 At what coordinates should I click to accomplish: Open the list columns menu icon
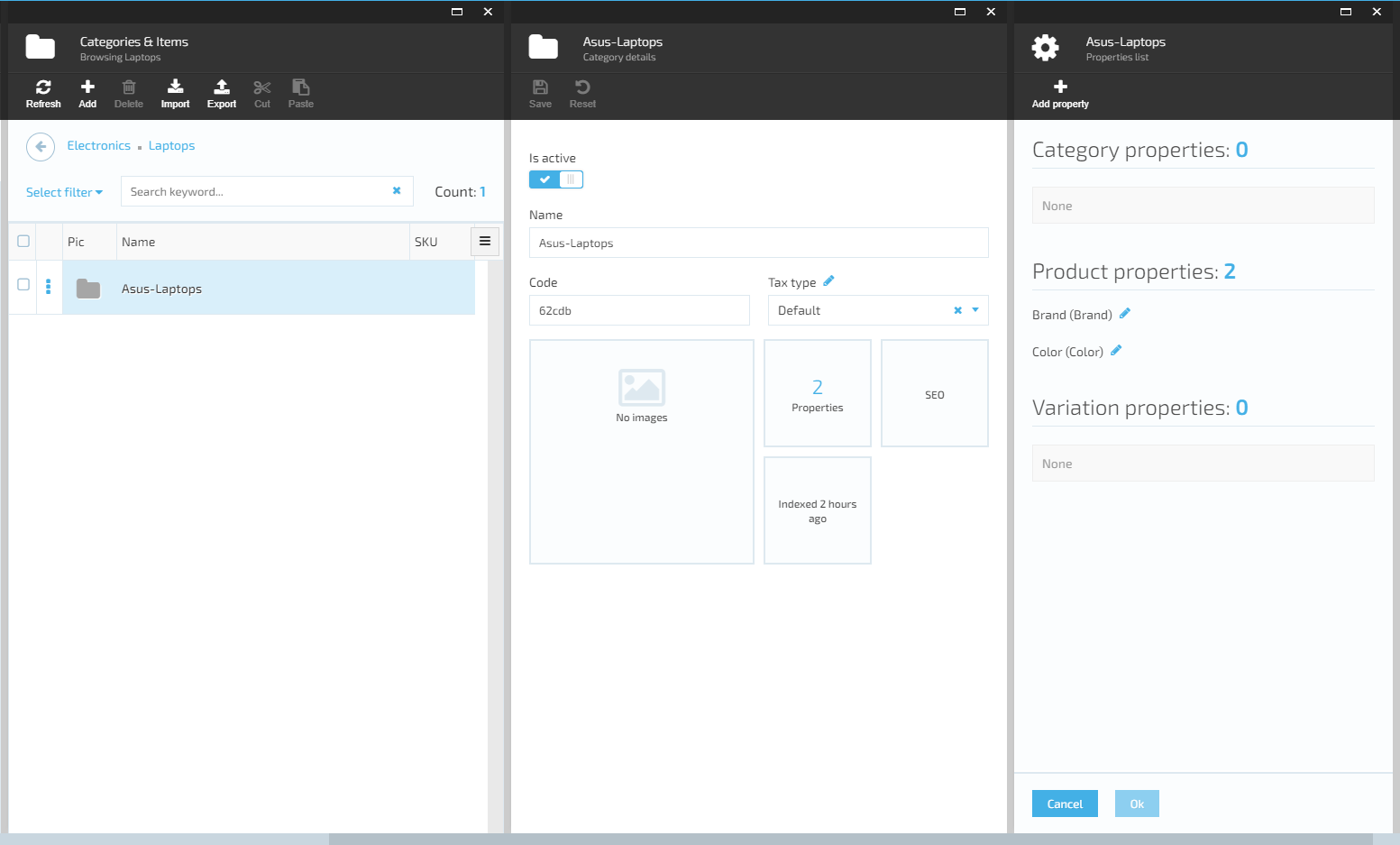pos(485,241)
